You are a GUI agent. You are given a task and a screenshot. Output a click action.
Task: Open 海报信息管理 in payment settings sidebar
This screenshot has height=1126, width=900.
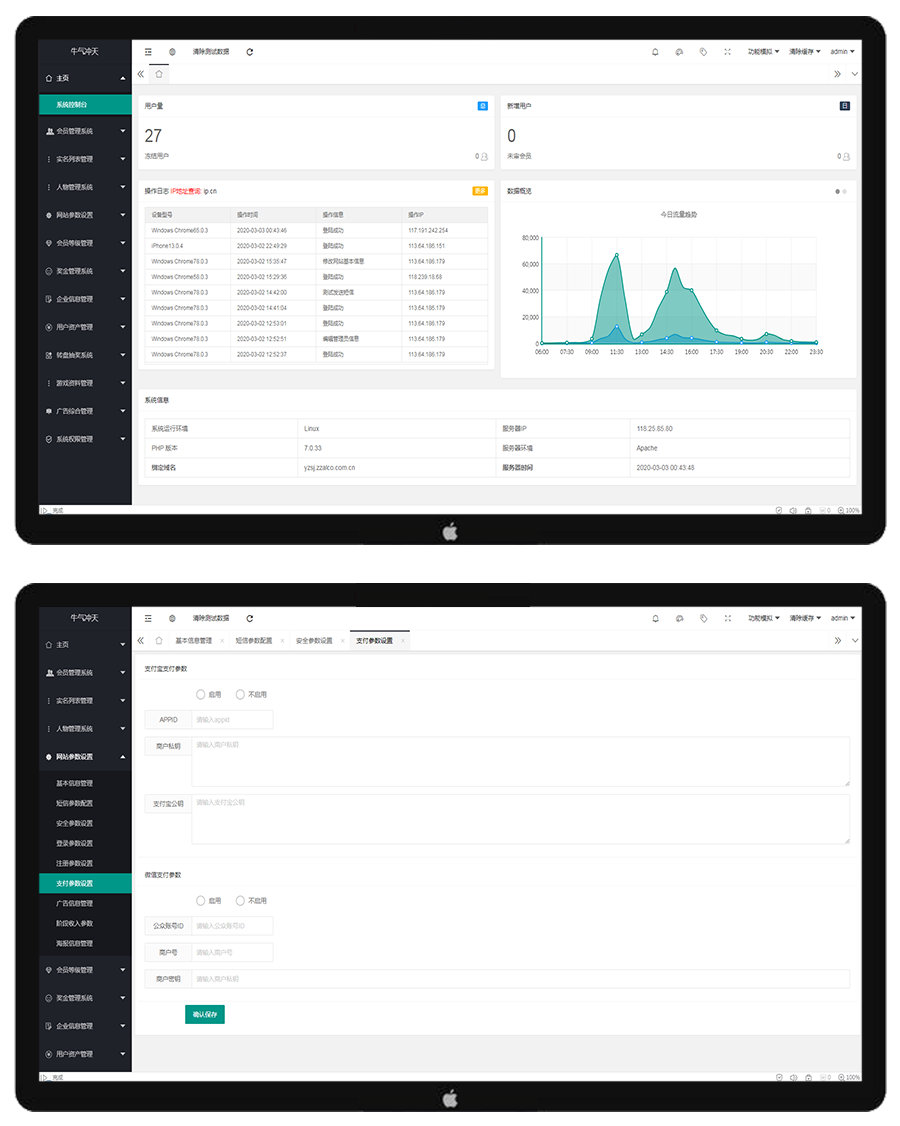[85, 944]
